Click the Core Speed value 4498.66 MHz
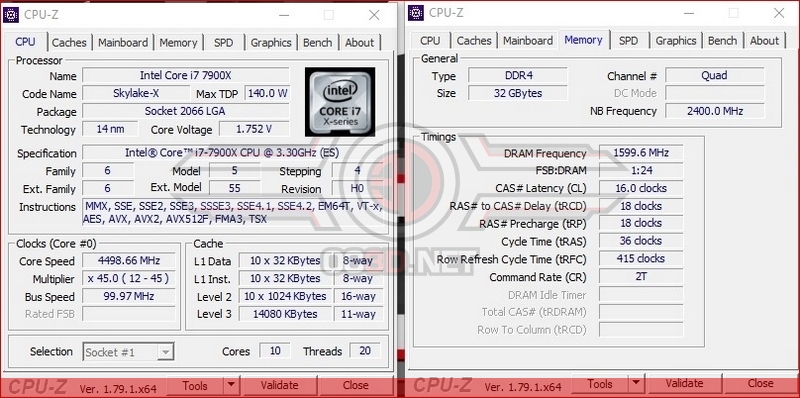The height and width of the screenshot is (398, 800). tap(129, 261)
